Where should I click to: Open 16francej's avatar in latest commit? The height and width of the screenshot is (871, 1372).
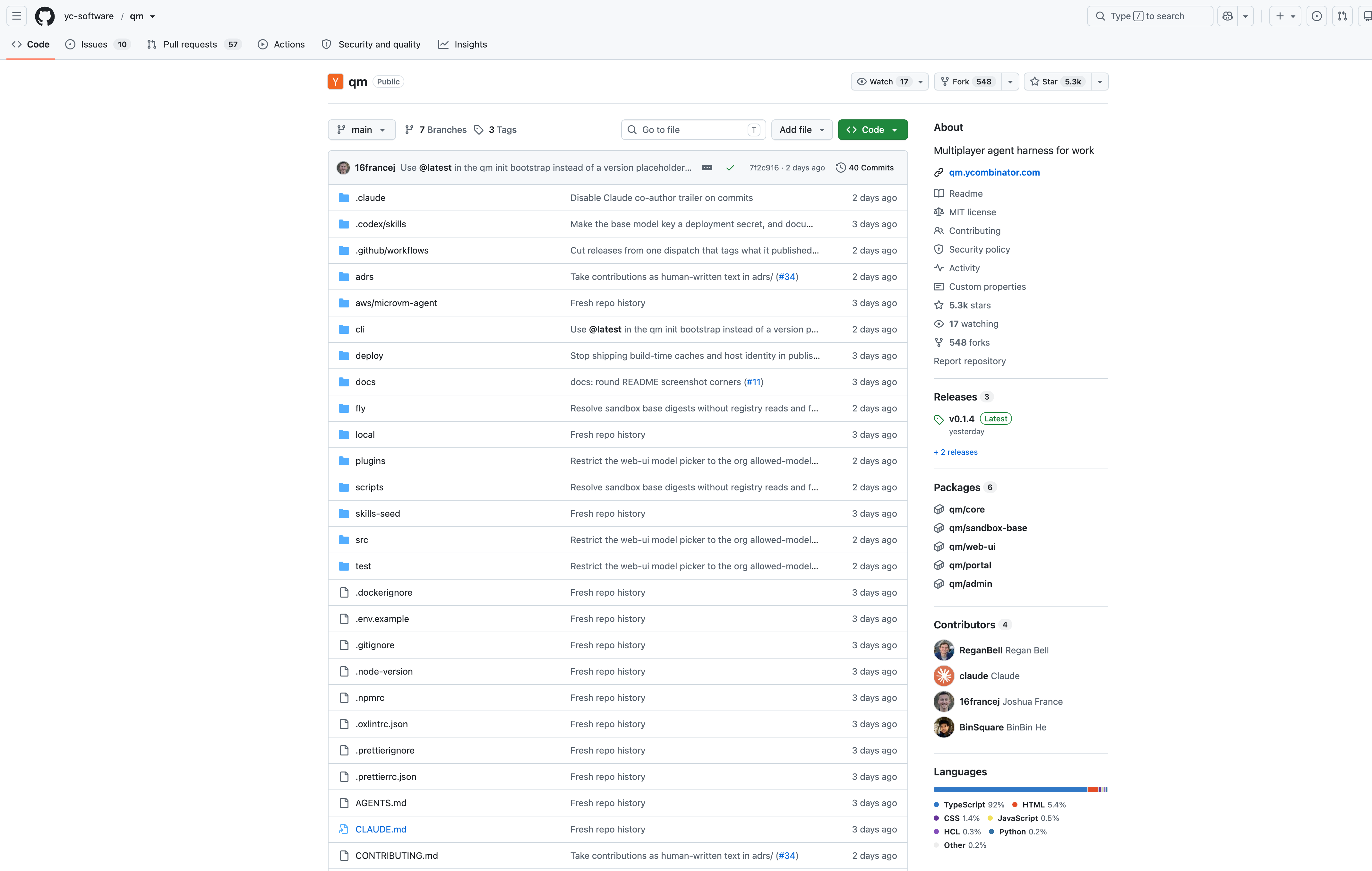(343, 168)
